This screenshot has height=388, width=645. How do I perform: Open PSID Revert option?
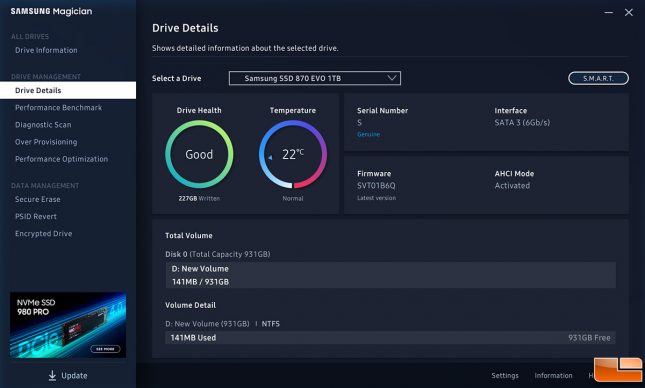pos(36,216)
